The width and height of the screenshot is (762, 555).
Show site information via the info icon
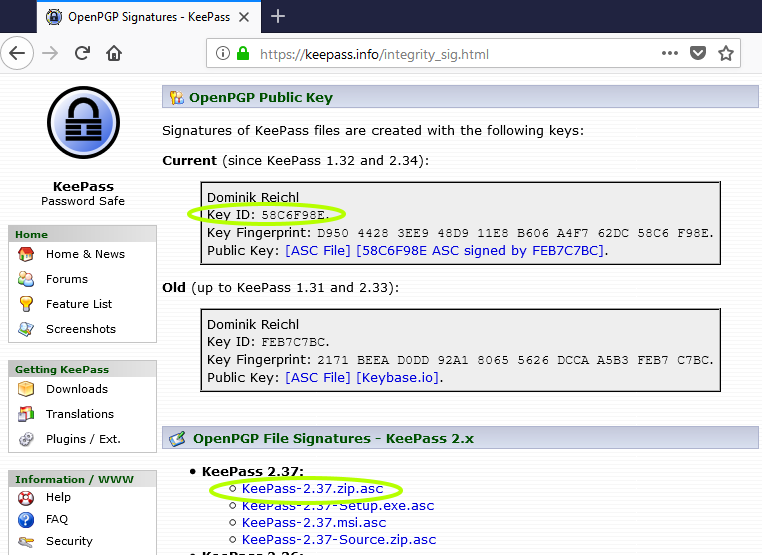click(222, 54)
